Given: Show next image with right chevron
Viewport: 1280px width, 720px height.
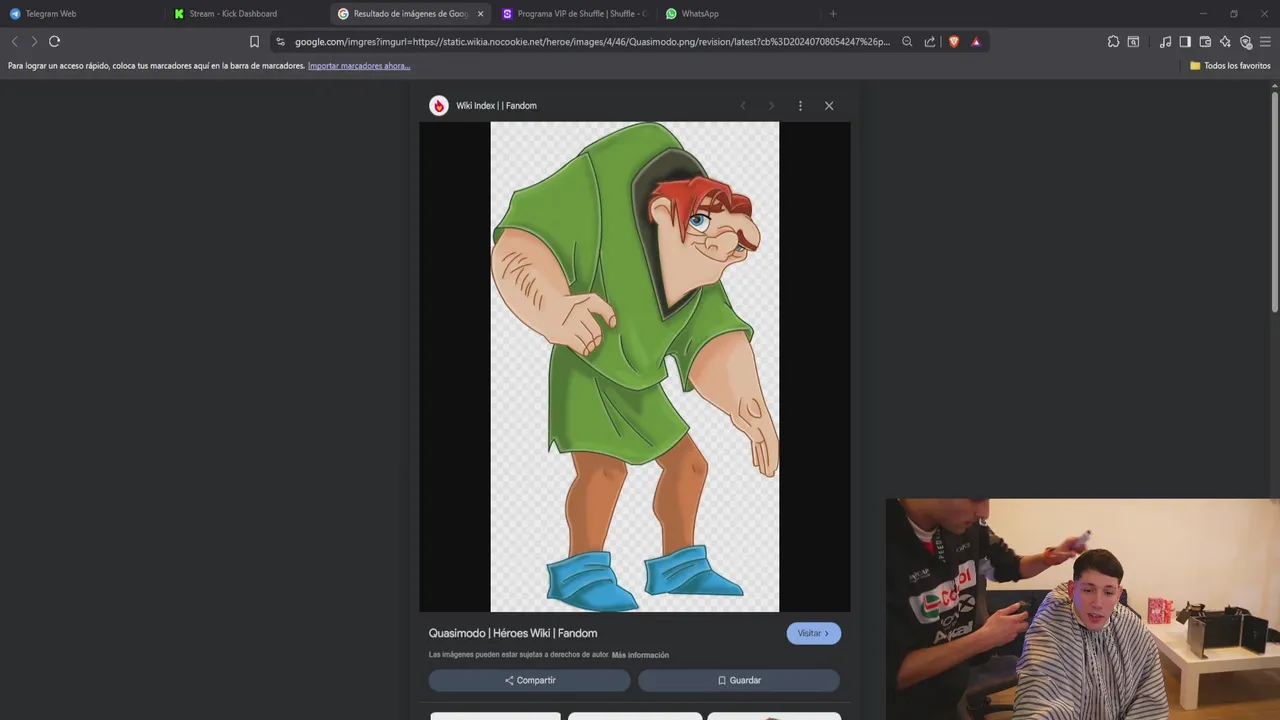Looking at the screenshot, I should click(771, 106).
